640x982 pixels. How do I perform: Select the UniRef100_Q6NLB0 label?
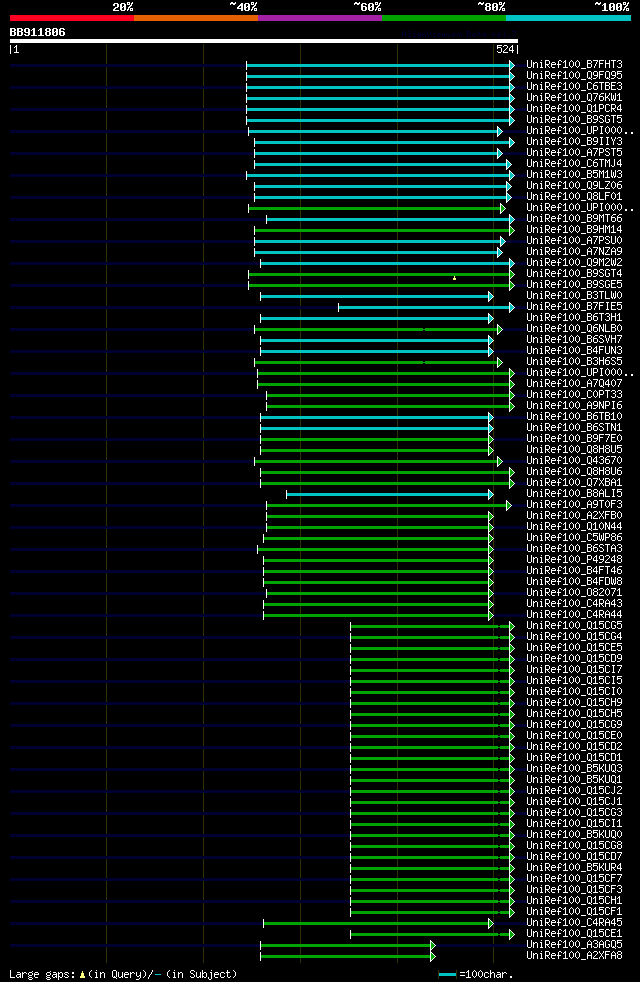(x=574, y=329)
